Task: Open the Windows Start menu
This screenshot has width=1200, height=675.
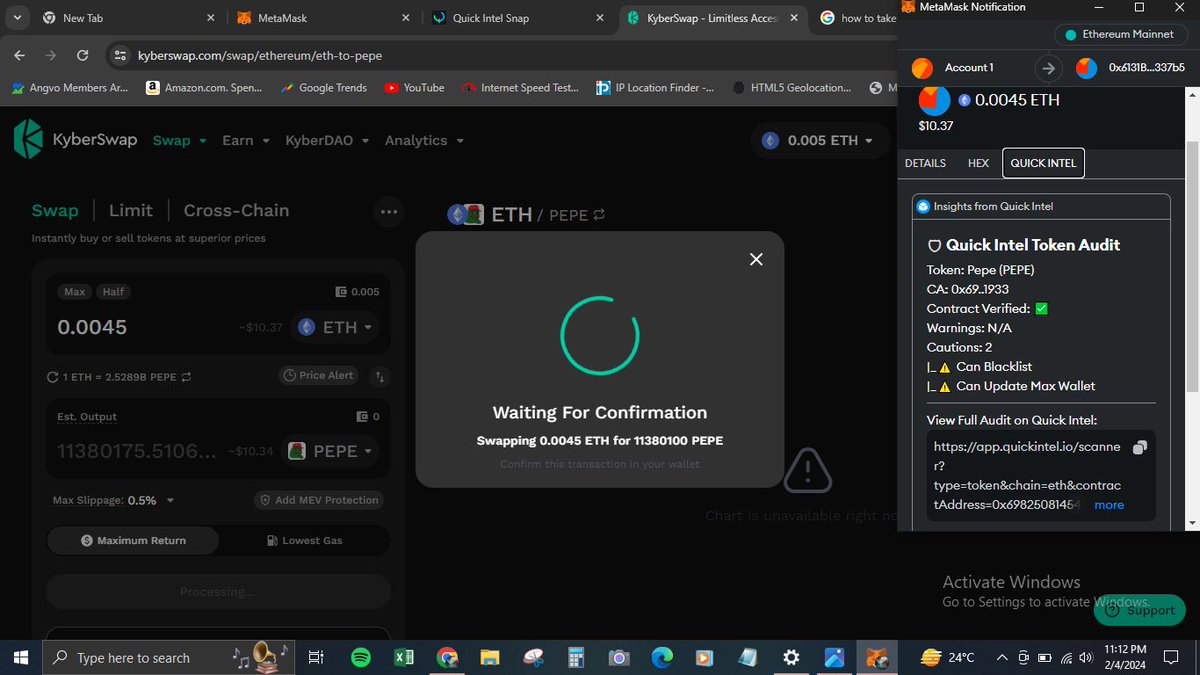Action: point(21,657)
